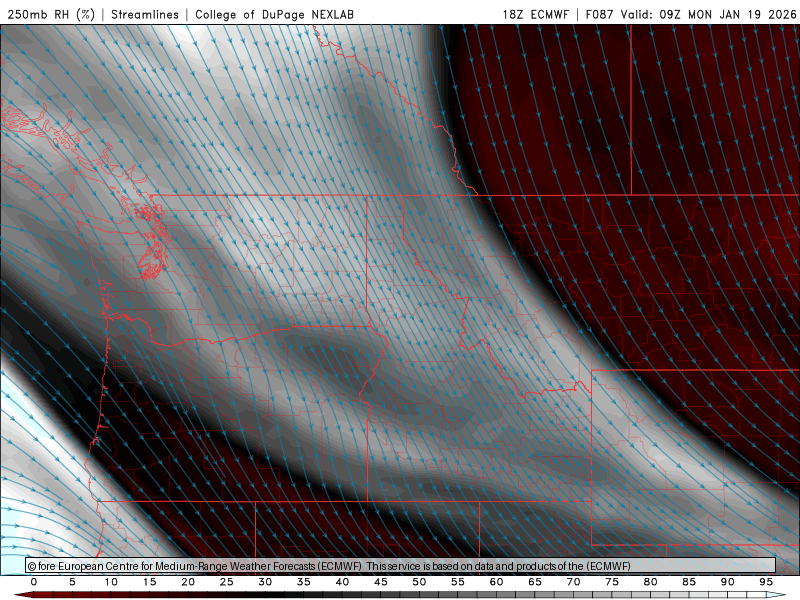Click the "40" colorbar scale label
This screenshot has height=600, width=800.
click(x=342, y=582)
